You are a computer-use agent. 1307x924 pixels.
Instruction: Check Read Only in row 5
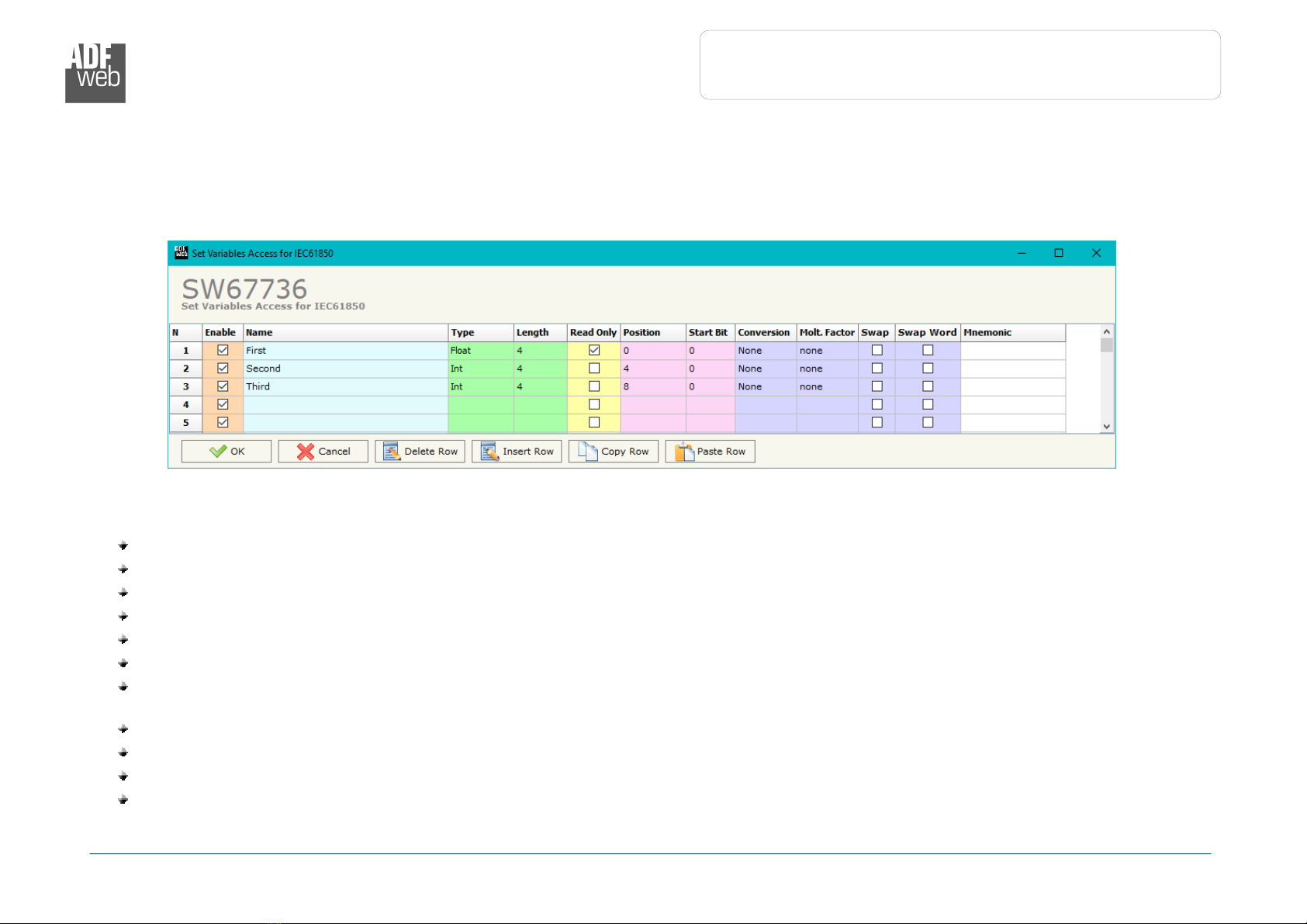tap(594, 423)
